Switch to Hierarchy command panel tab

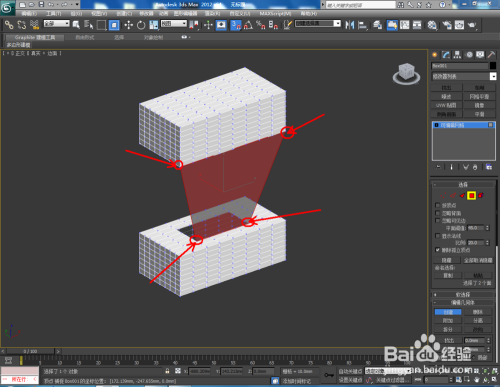[457, 55]
